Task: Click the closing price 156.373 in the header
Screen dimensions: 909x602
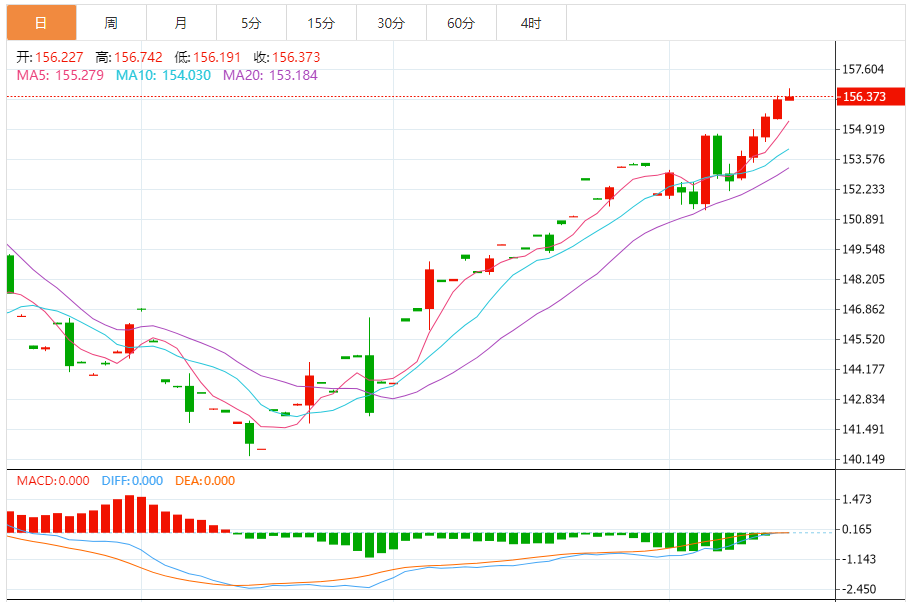Action: (296, 57)
